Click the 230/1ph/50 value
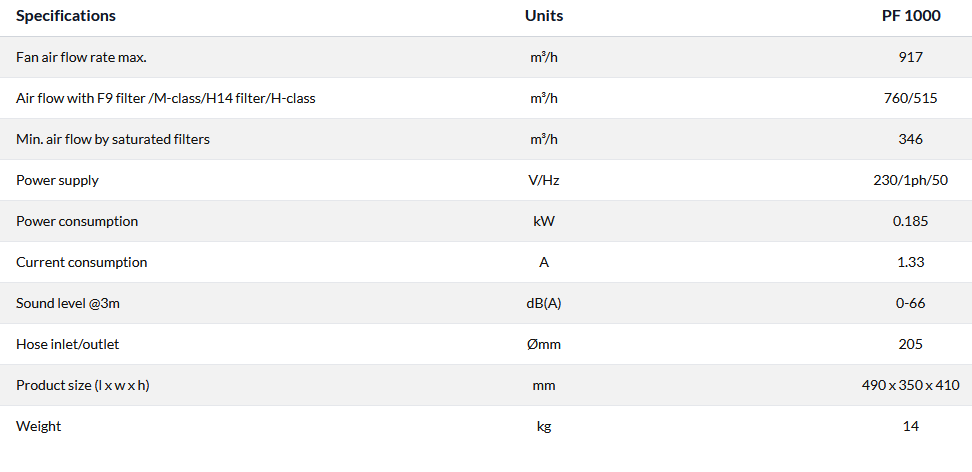Viewport: 972px width, 472px height. (910, 180)
